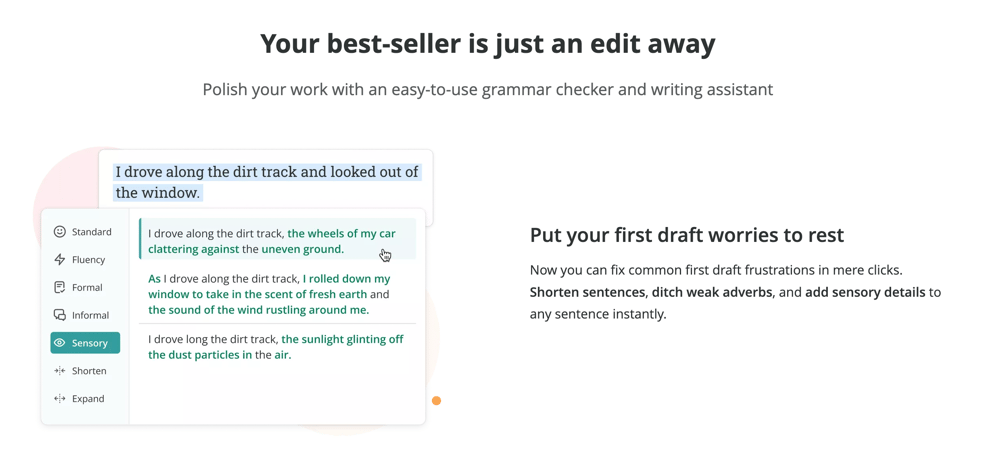
Task: Click the Expand arrows icon
Action: [60, 399]
